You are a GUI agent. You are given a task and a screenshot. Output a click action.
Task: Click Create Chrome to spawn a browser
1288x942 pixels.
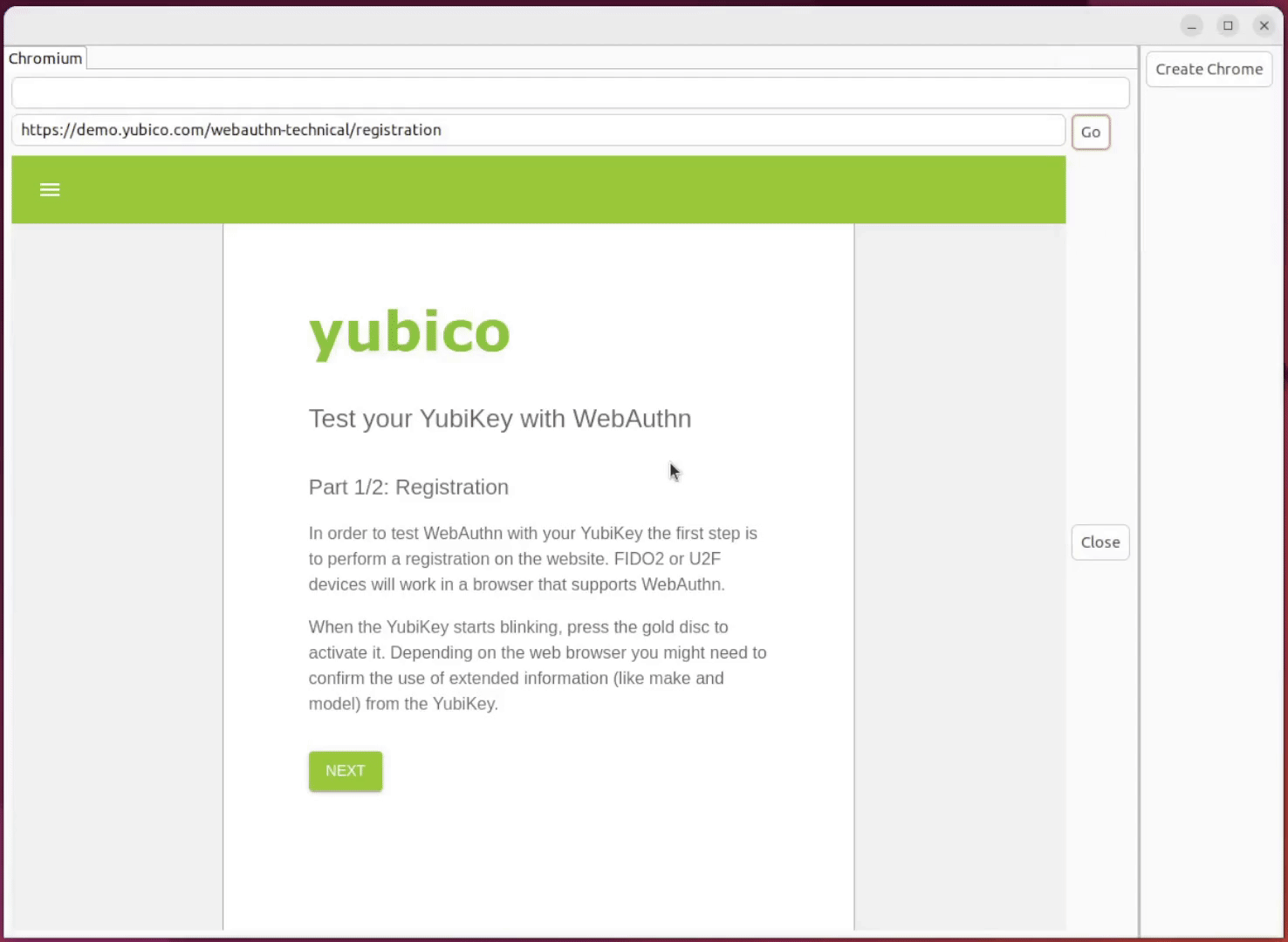click(x=1209, y=69)
